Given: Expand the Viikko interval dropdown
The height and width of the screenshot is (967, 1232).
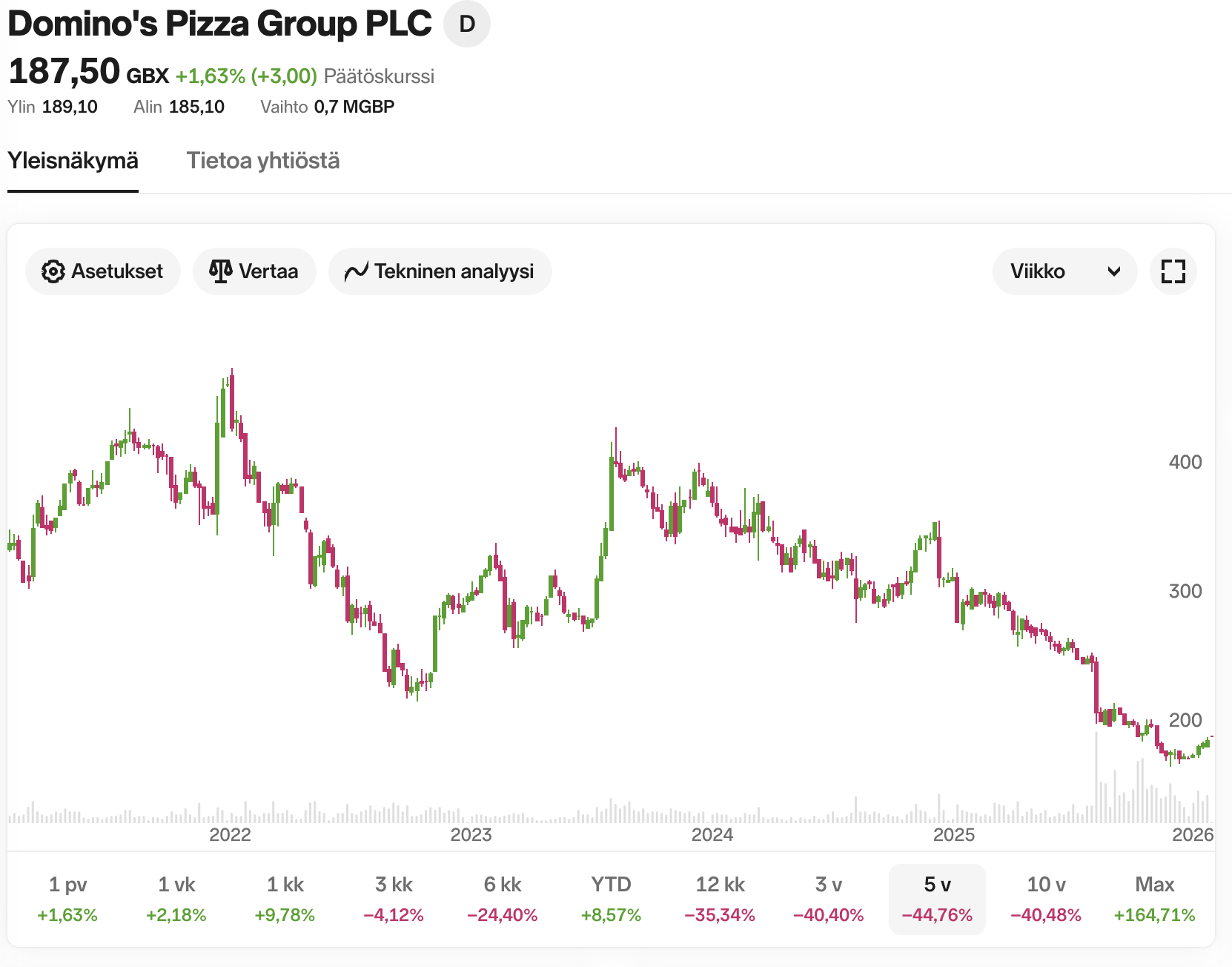Looking at the screenshot, I should pos(1064,271).
